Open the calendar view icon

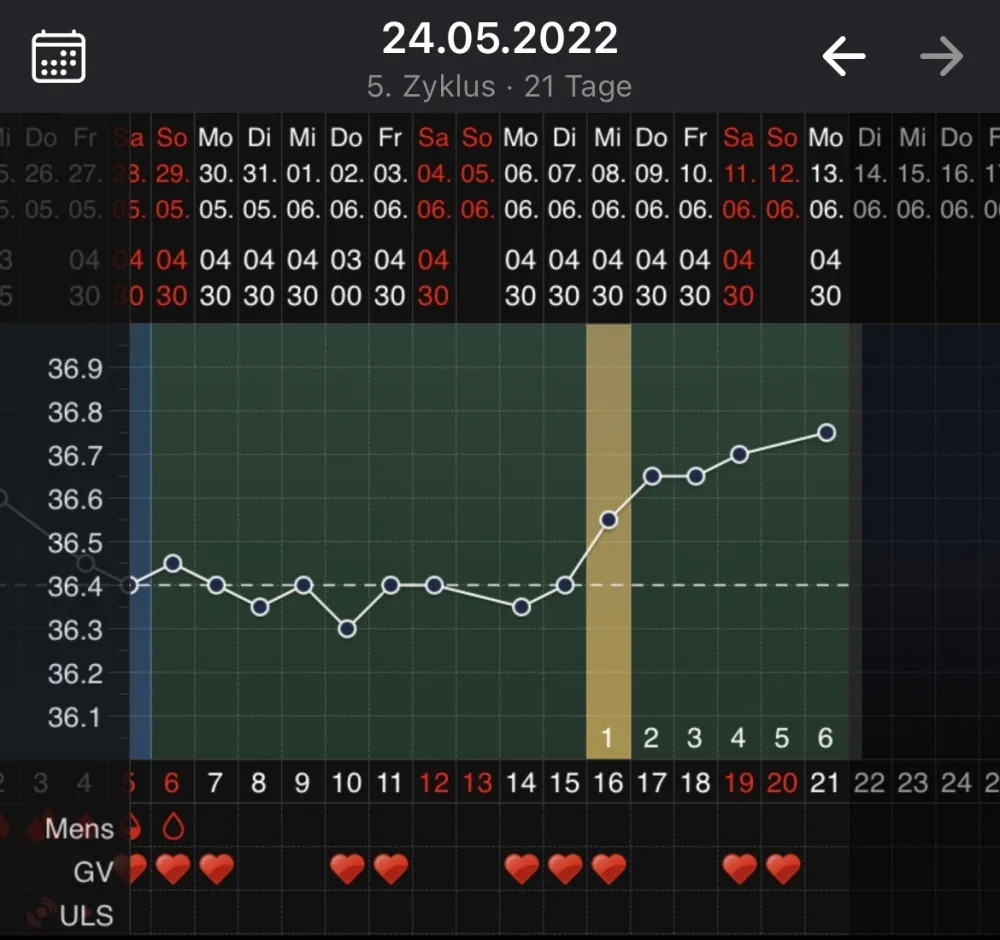(59, 56)
